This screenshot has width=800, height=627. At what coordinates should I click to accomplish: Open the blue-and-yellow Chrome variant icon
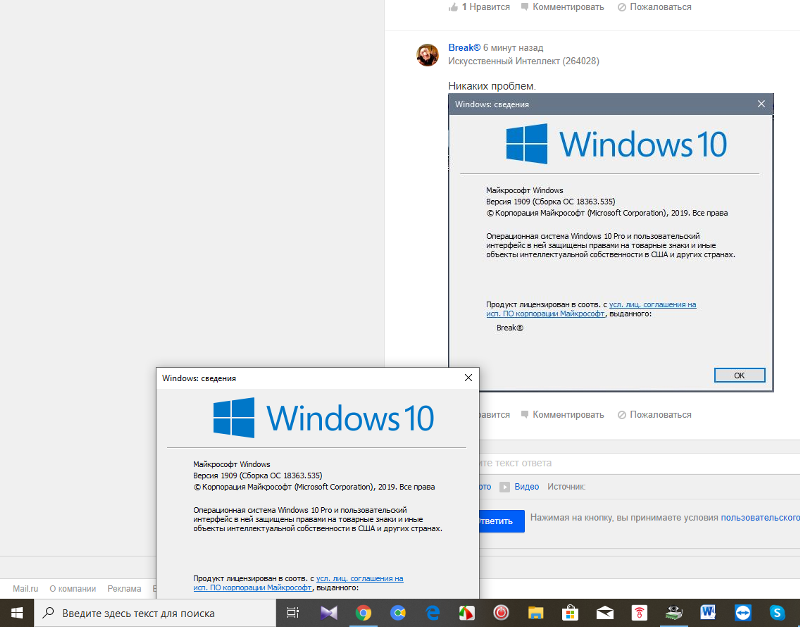pos(398,613)
